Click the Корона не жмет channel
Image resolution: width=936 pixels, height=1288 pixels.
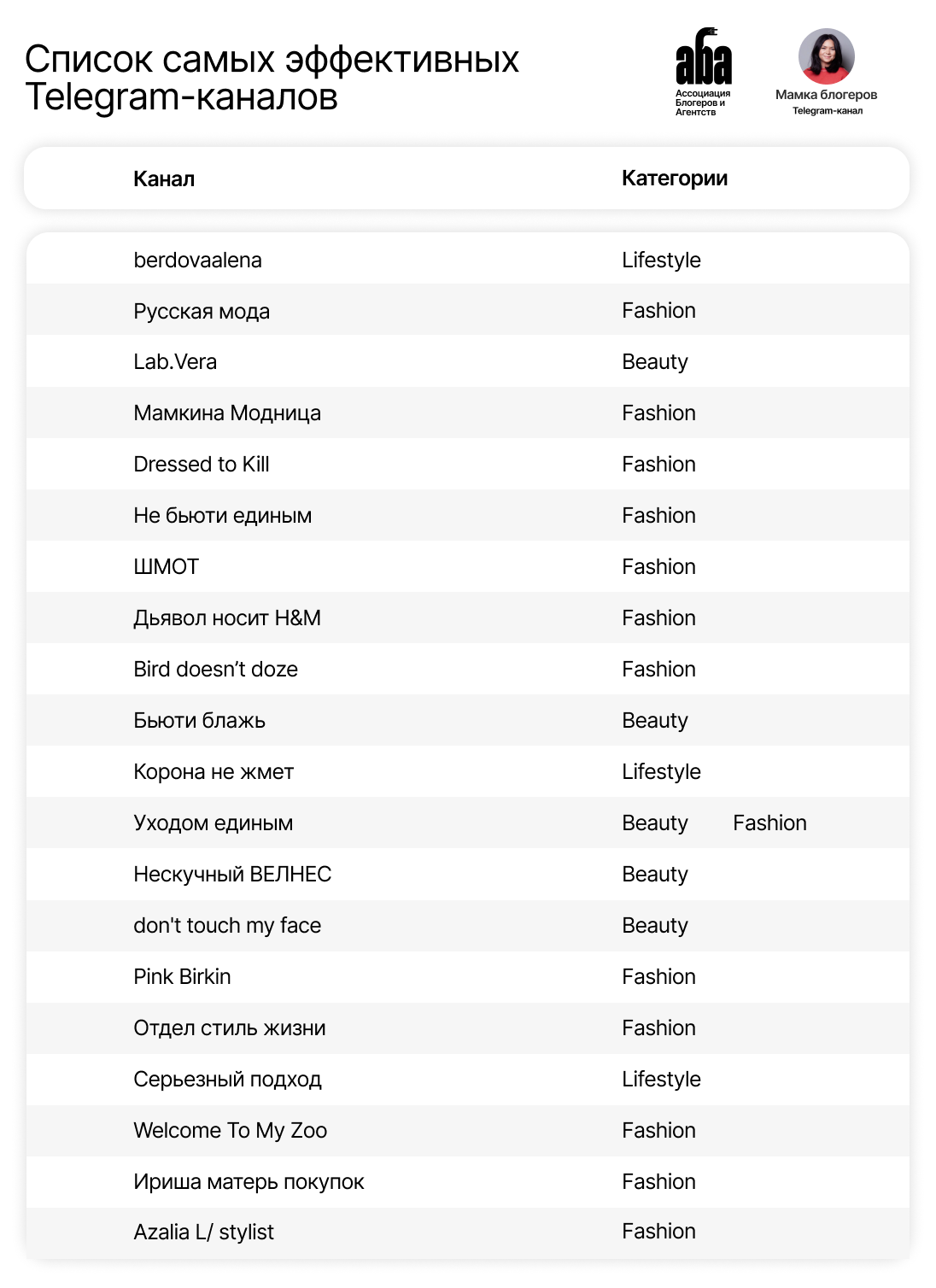pyautogui.click(x=214, y=772)
